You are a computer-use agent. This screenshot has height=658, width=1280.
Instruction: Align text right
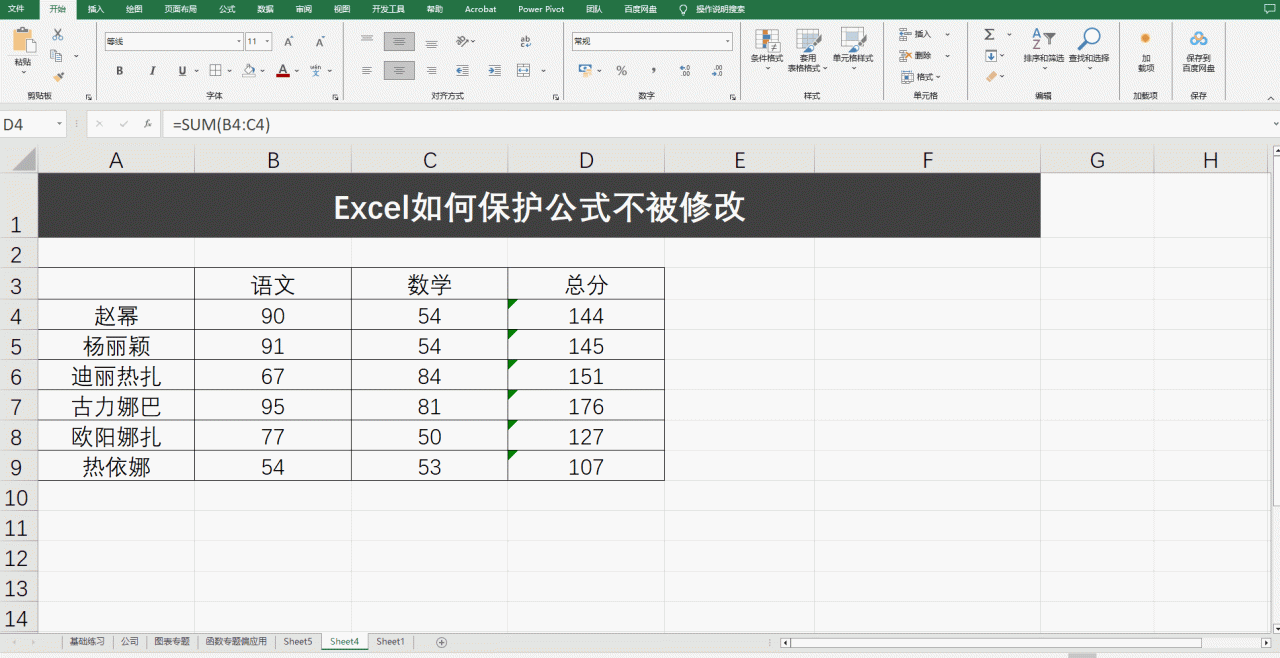pos(431,71)
